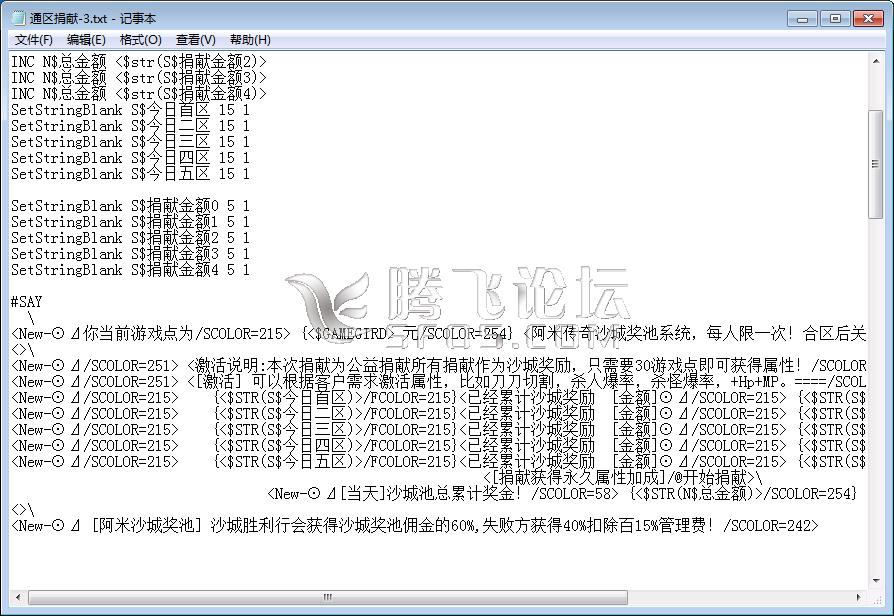Open the 查看(V) menu
The height and width of the screenshot is (616, 894).
(x=195, y=40)
